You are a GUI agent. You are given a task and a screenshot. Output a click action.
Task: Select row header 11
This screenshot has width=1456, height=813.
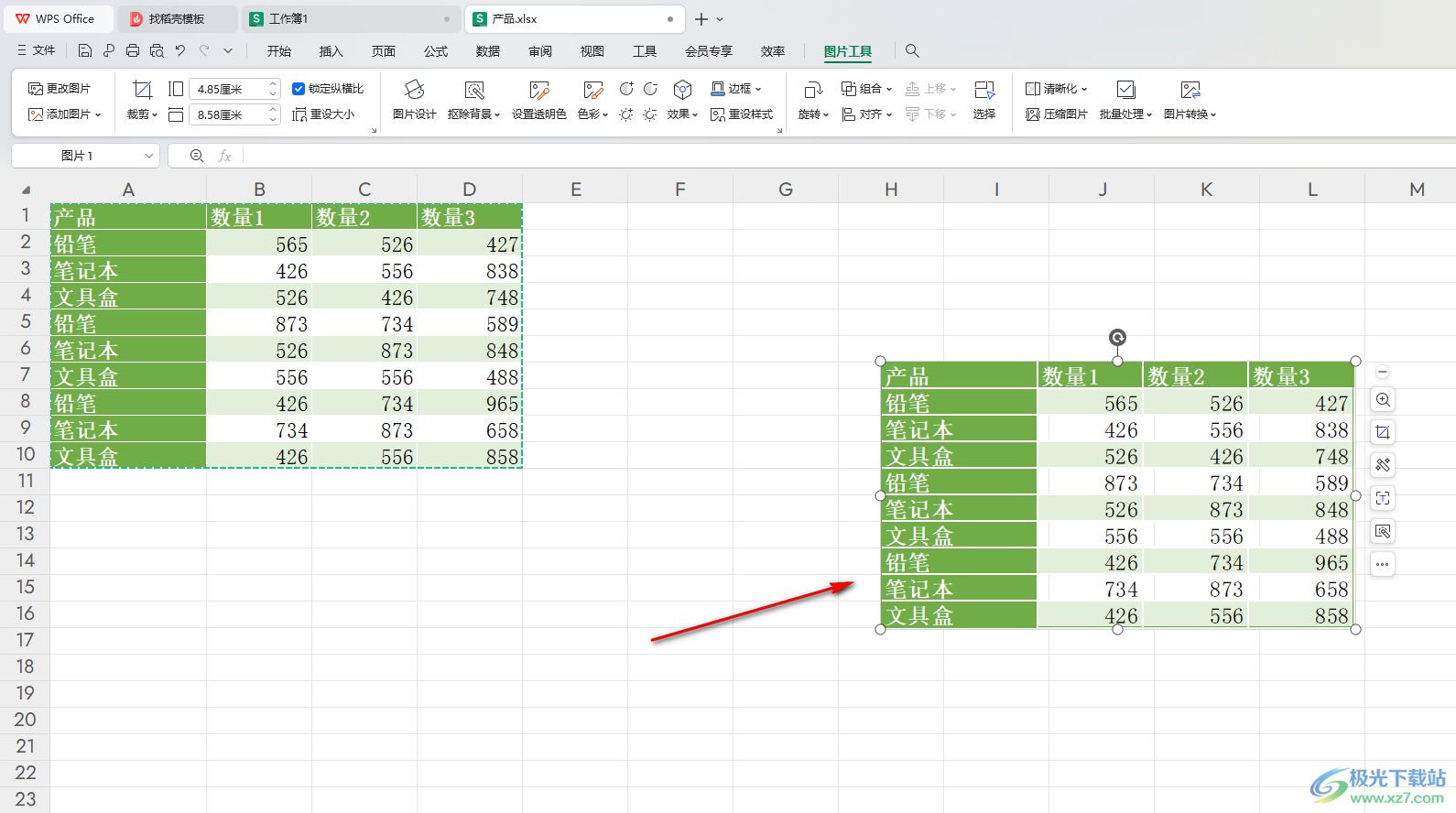point(25,481)
